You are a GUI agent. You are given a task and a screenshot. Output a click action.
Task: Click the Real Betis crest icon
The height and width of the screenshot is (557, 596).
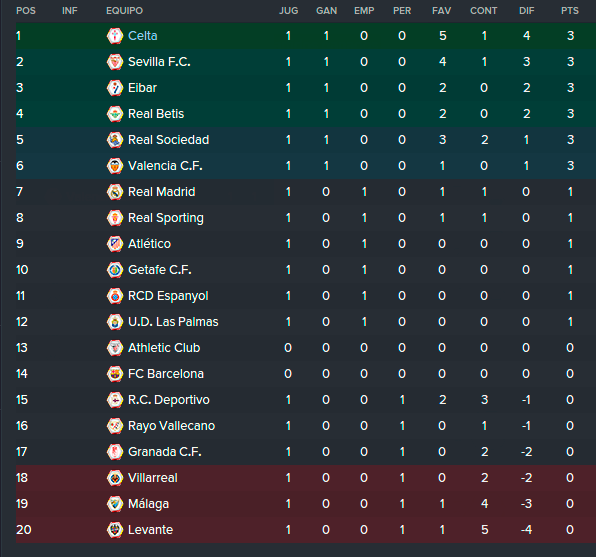coord(115,114)
